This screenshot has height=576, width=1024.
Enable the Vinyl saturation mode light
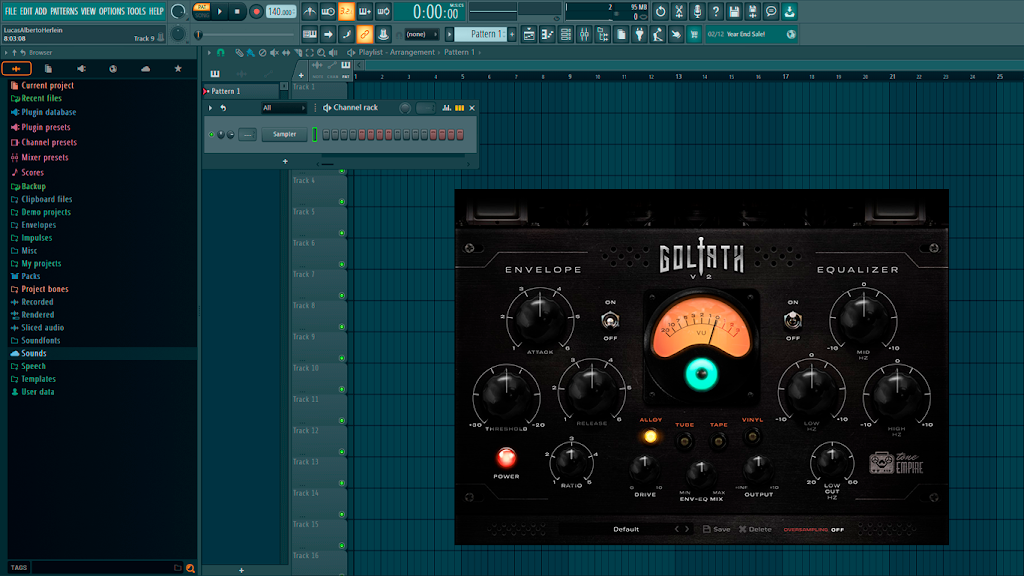click(x=752, y=436)
